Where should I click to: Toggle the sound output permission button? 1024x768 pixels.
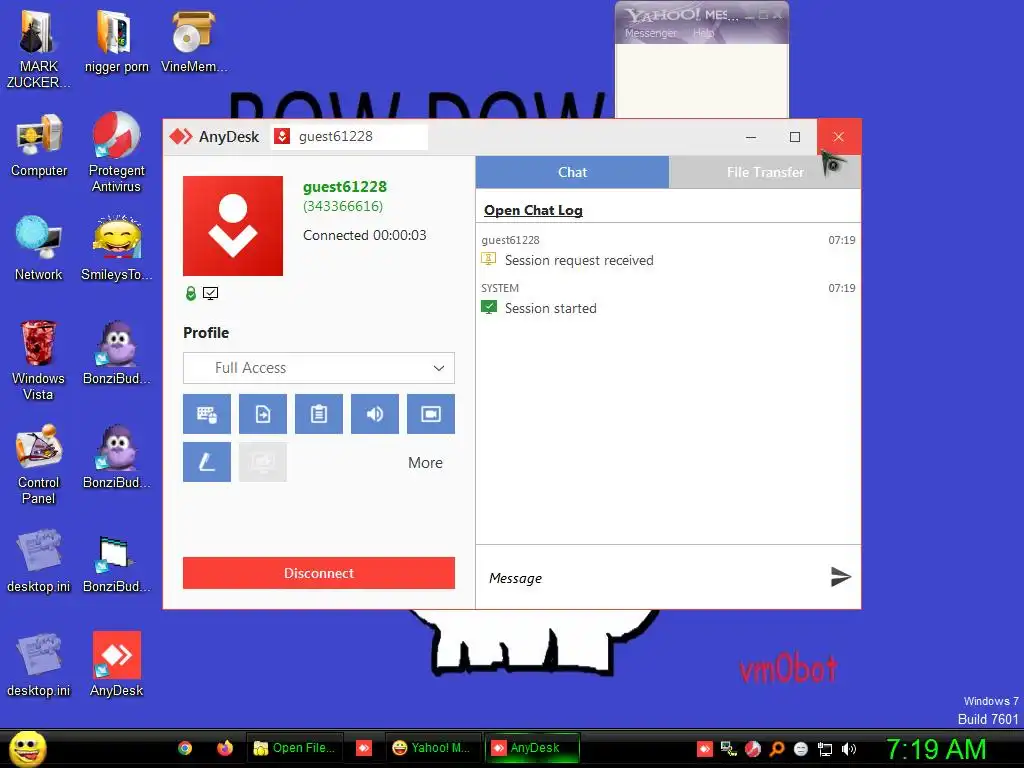pos(375,414)
